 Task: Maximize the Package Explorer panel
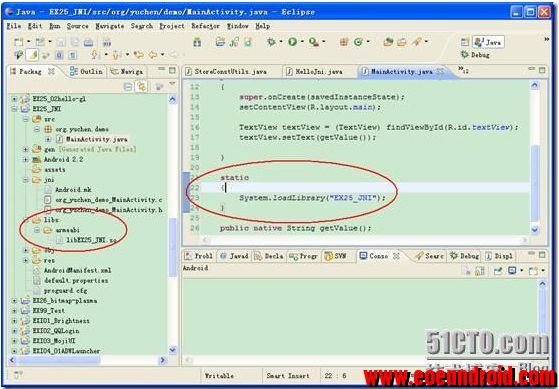[x=172, y=70]
